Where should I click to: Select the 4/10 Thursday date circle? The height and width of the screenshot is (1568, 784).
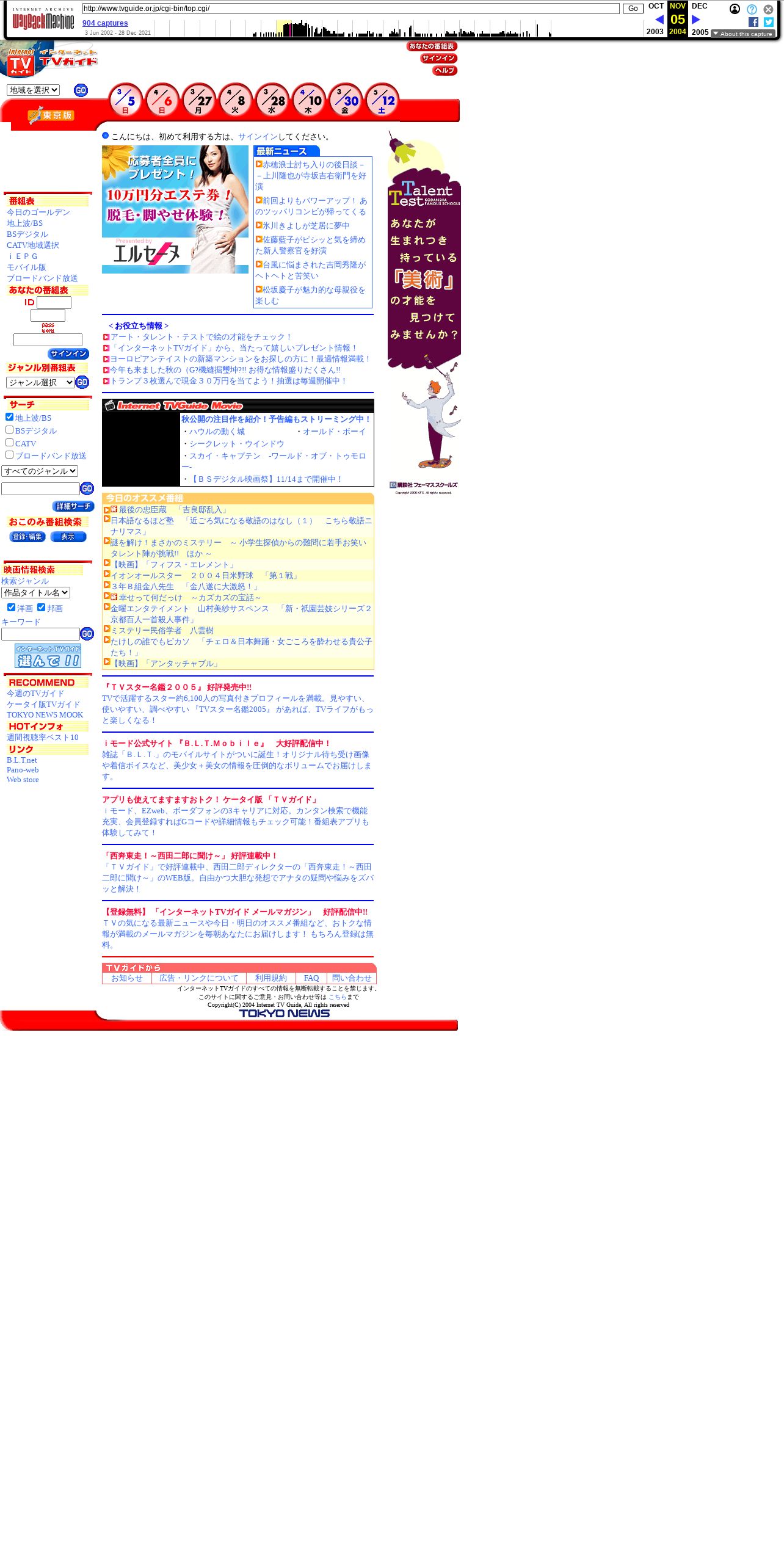click(309, 100)
